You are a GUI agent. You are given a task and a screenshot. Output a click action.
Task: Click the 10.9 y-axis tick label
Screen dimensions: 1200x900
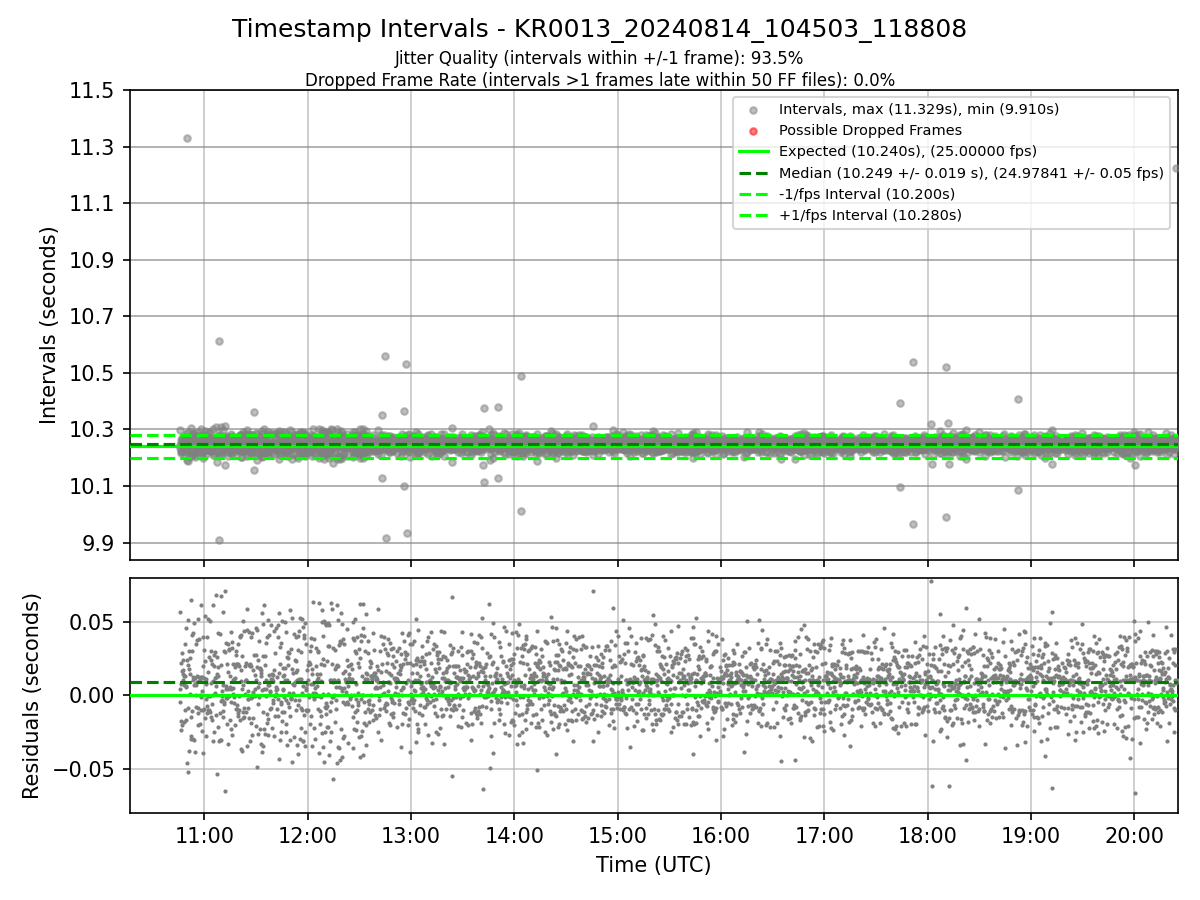tap(94, 260)
